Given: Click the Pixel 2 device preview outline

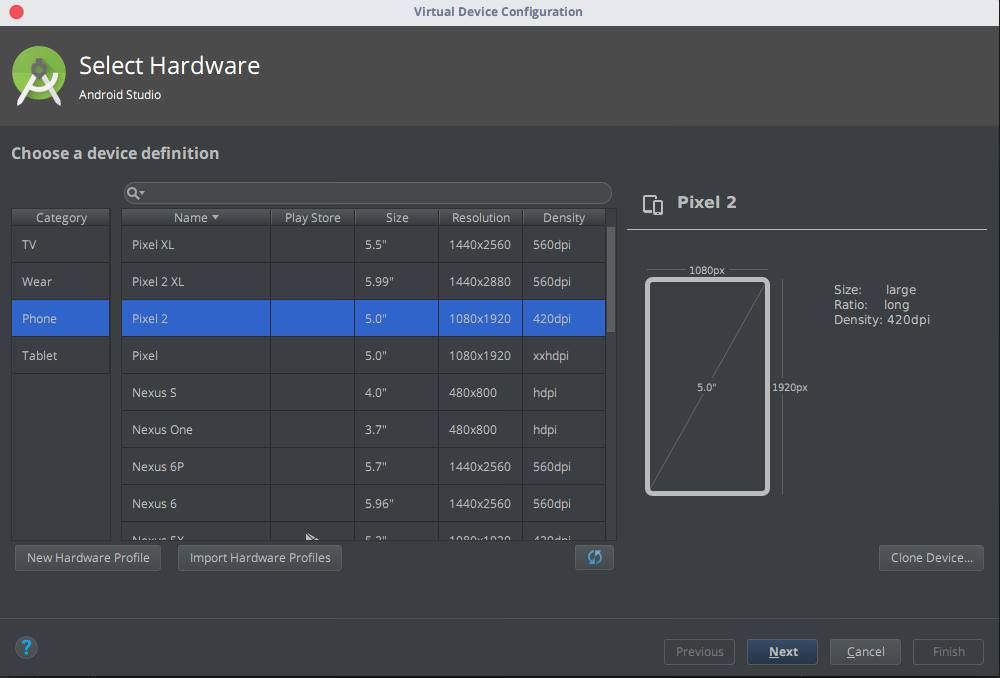Looking at the screenshot, I should pyautogui.click(x=707, y=387).
